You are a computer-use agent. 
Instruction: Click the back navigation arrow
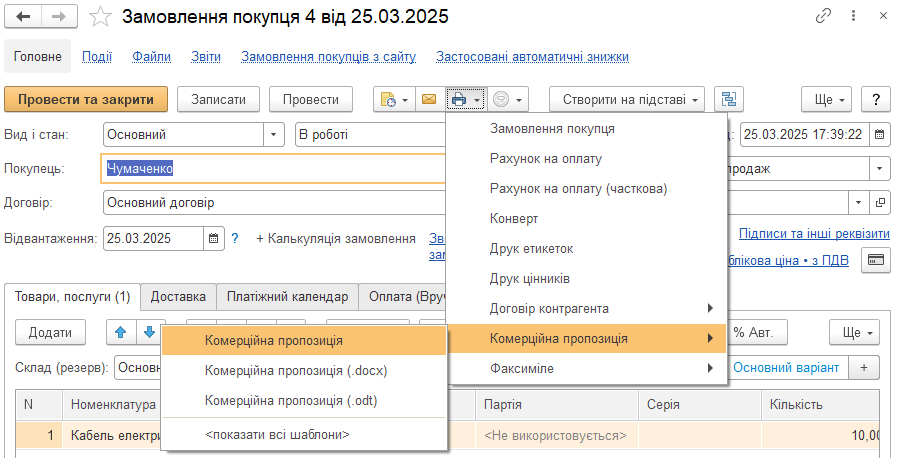point(23,17)
